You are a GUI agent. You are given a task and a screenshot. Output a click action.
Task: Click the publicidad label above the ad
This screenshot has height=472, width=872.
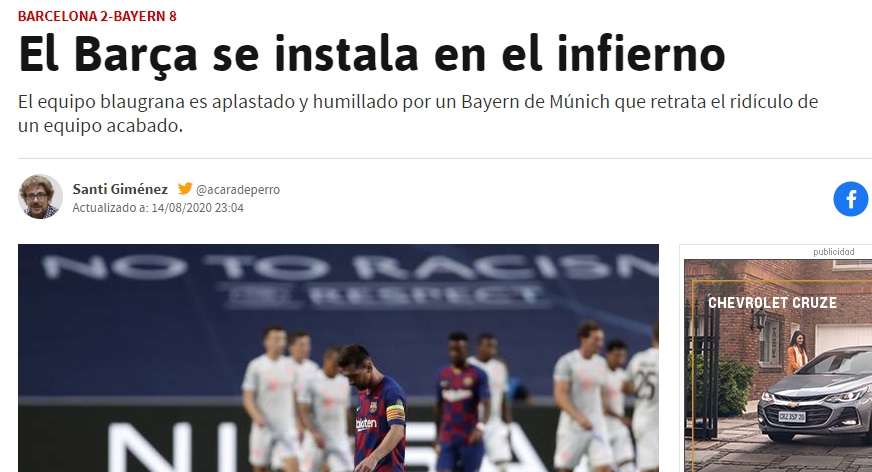tap(834, 252)
